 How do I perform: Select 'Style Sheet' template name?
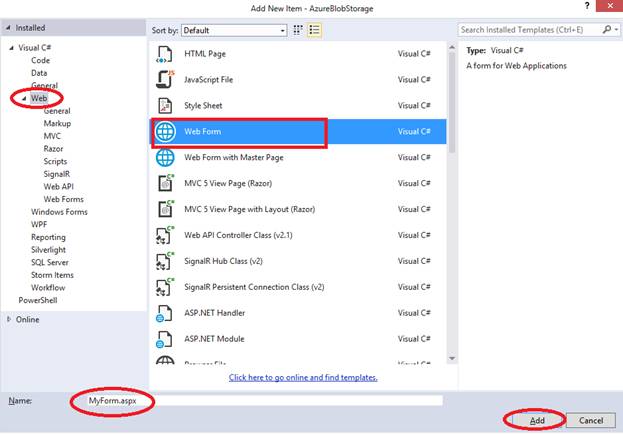203,106
